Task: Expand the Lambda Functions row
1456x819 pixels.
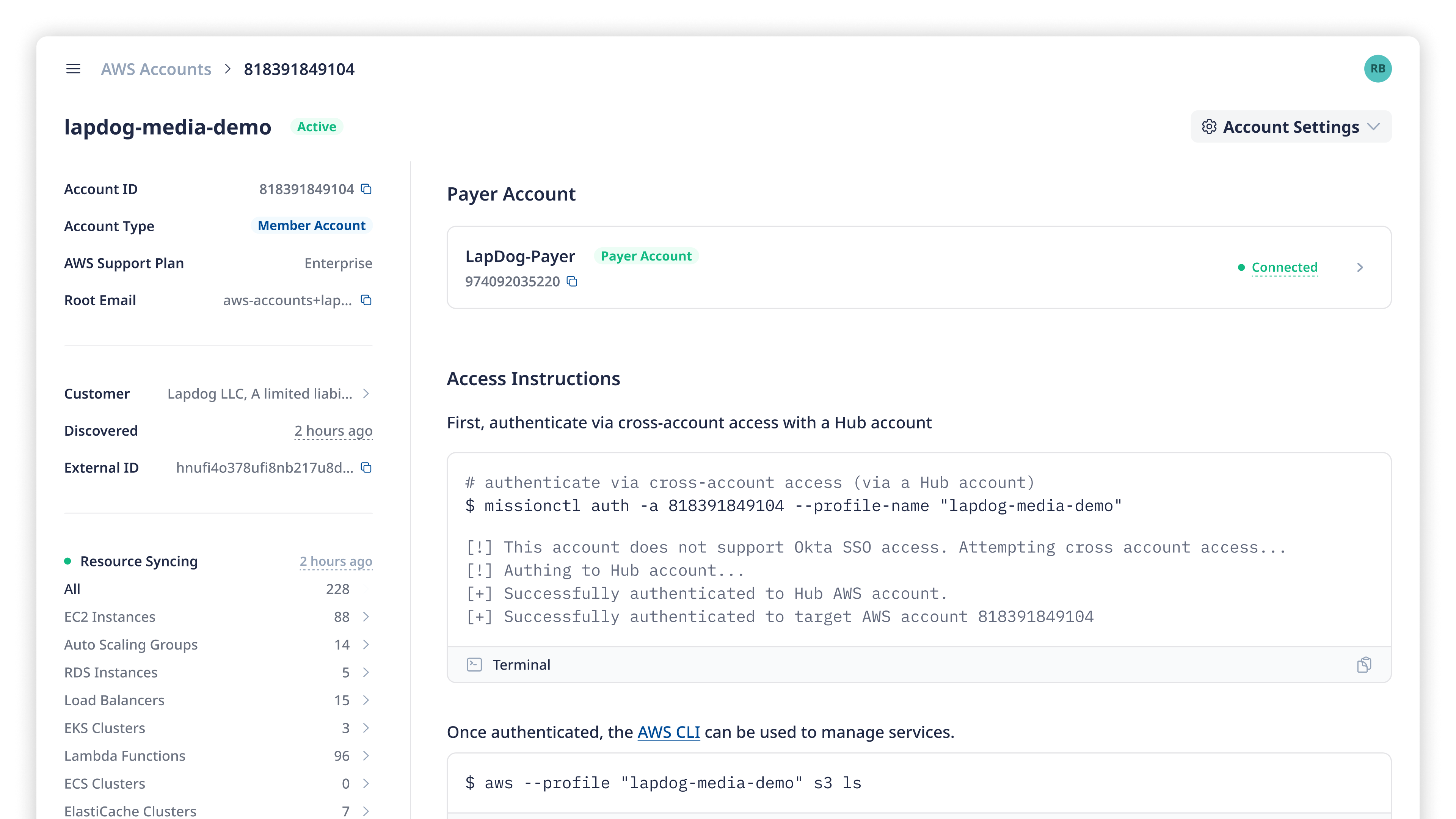Action: tap(366, 756)
